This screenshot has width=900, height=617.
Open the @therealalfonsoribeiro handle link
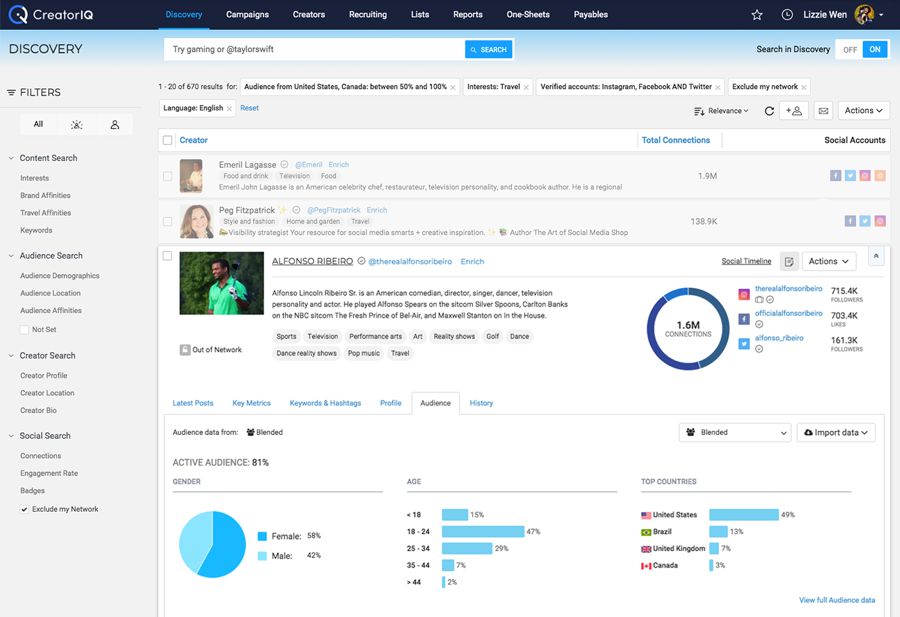410,262
